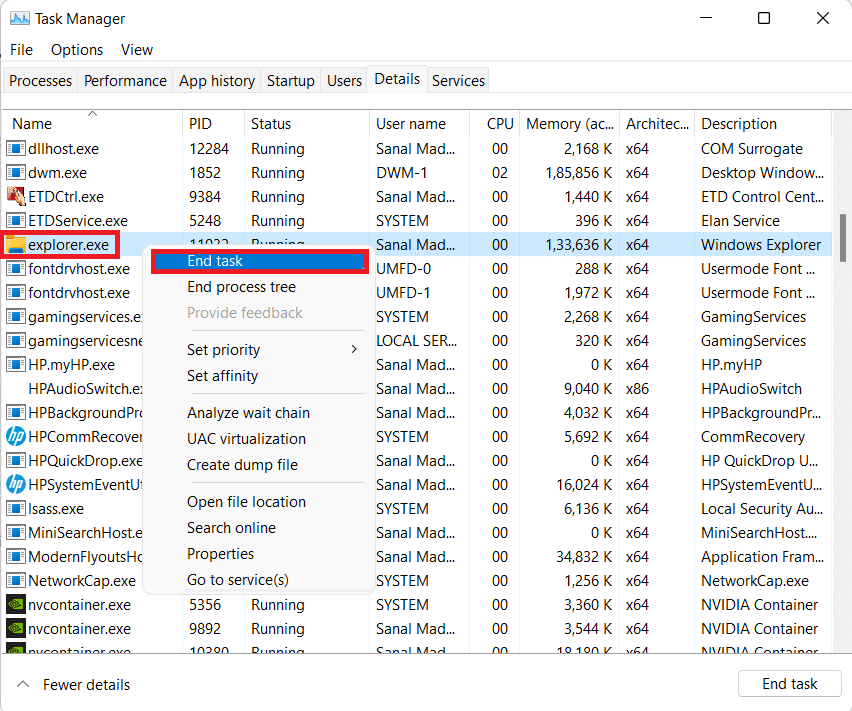Viewport: 852px width, 711px height.
Task: Switch to the Performance tab
Action: click(125, 81)
